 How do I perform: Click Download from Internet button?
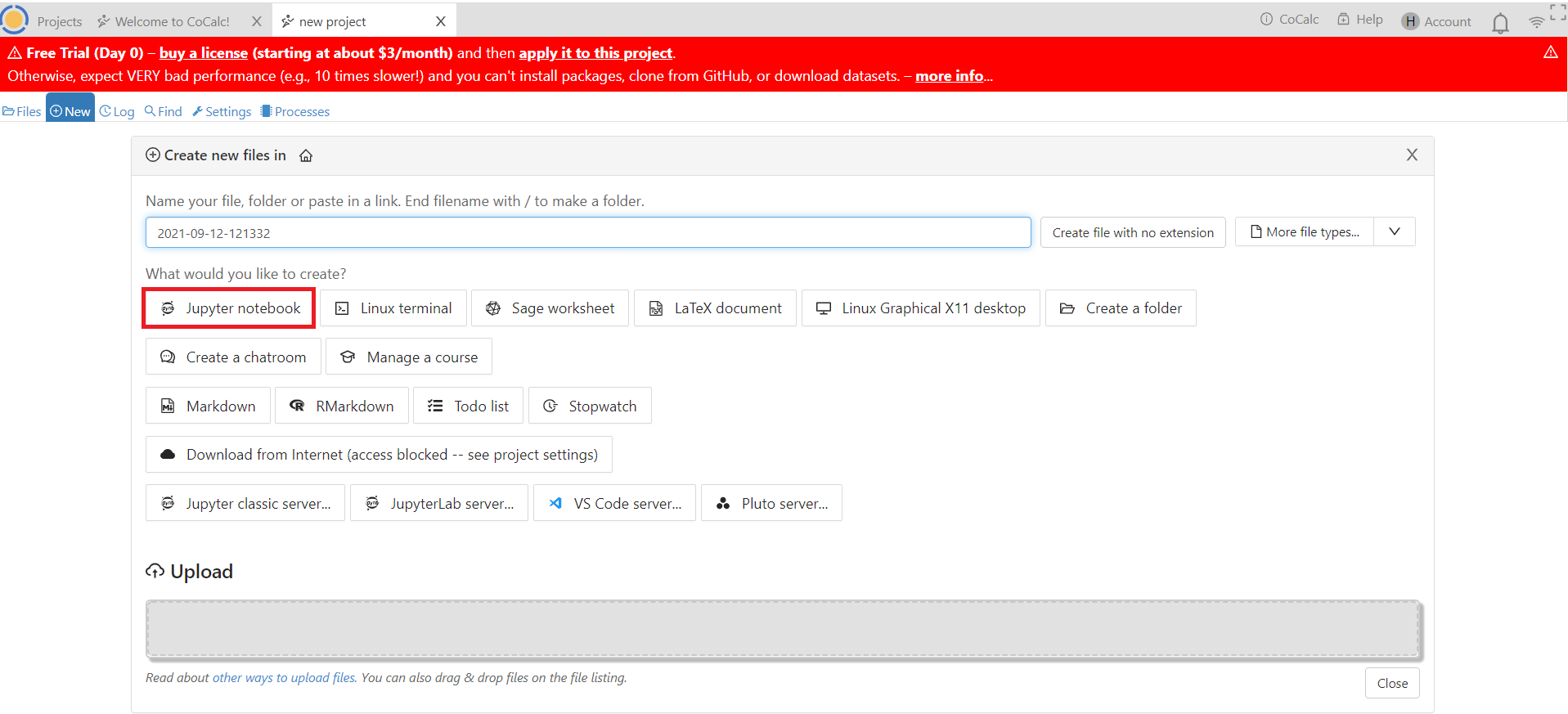coord(379,455)
